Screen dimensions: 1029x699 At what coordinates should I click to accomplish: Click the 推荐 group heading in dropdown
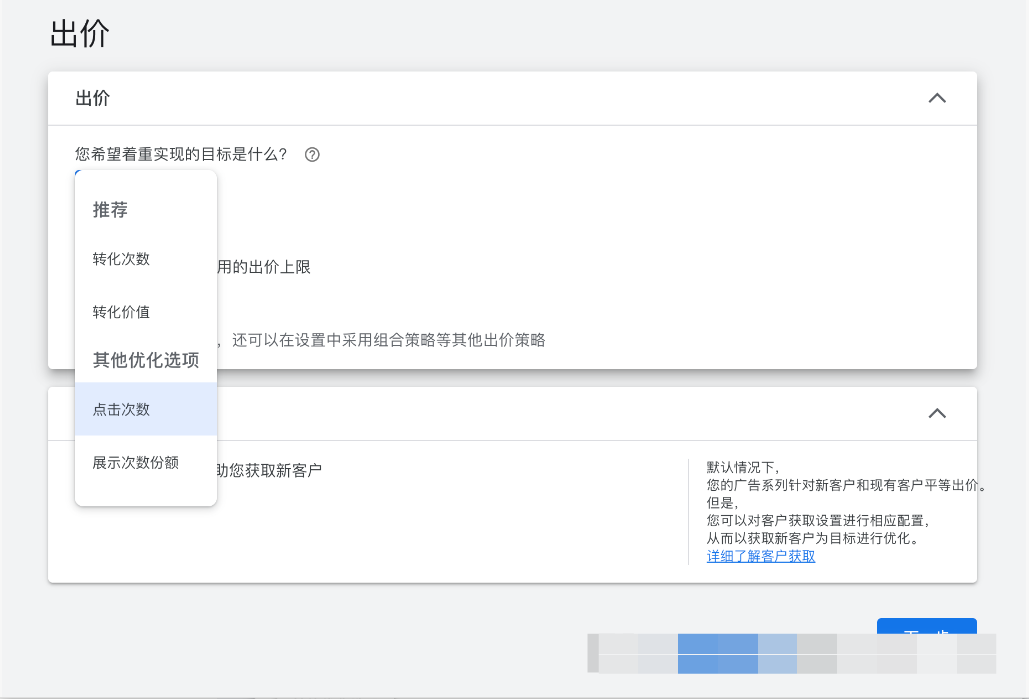click(x=110, y=210)
